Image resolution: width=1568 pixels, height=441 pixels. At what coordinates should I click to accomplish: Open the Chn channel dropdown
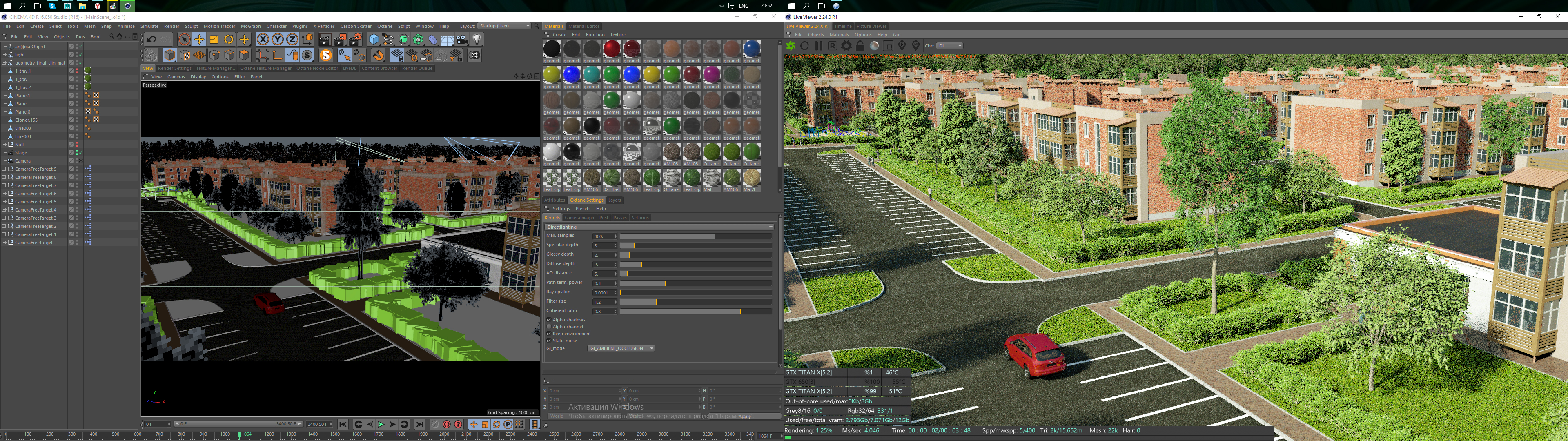tap(949, 46)
